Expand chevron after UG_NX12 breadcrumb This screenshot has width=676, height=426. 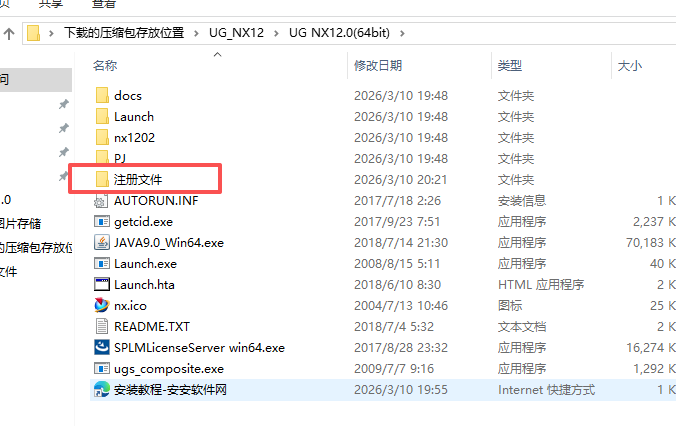(x=276, y=33)
